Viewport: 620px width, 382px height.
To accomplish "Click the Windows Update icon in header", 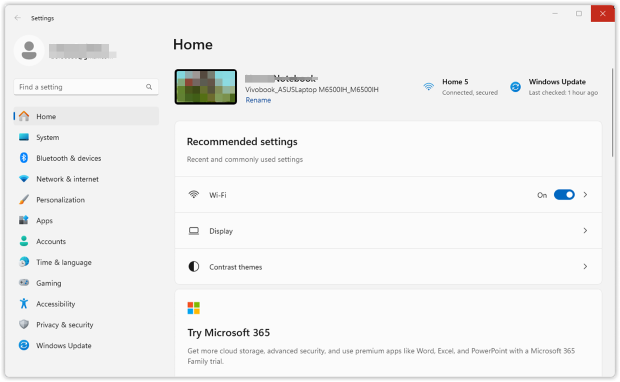I will [515, 87].
